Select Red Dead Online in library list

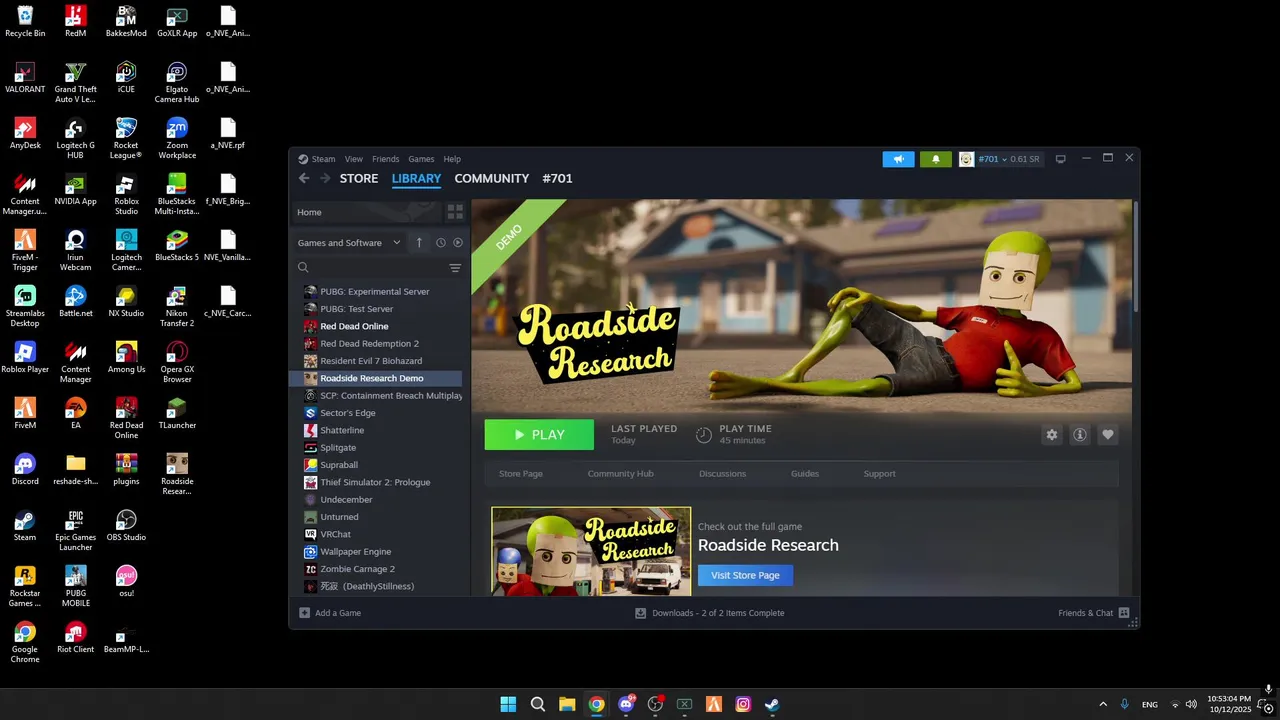point(354,326)
